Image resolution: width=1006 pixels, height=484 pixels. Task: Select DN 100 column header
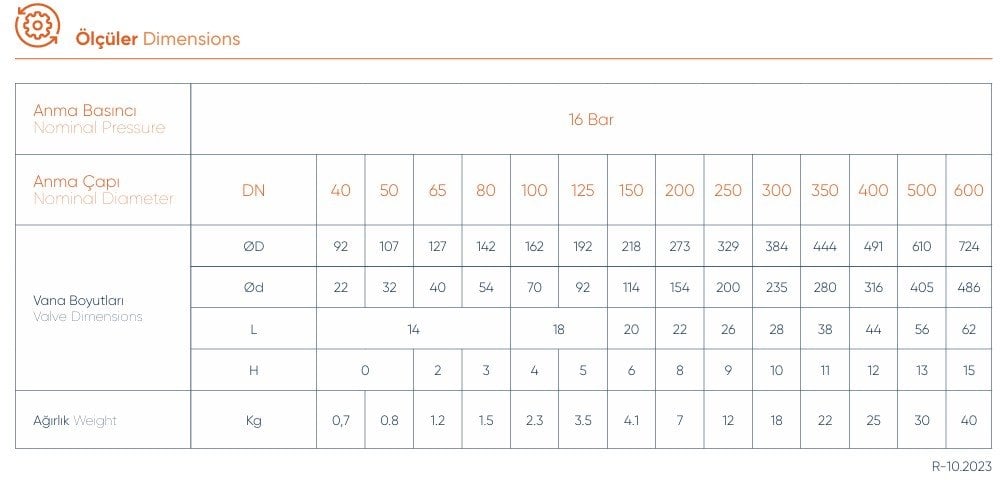coord(534,191)
